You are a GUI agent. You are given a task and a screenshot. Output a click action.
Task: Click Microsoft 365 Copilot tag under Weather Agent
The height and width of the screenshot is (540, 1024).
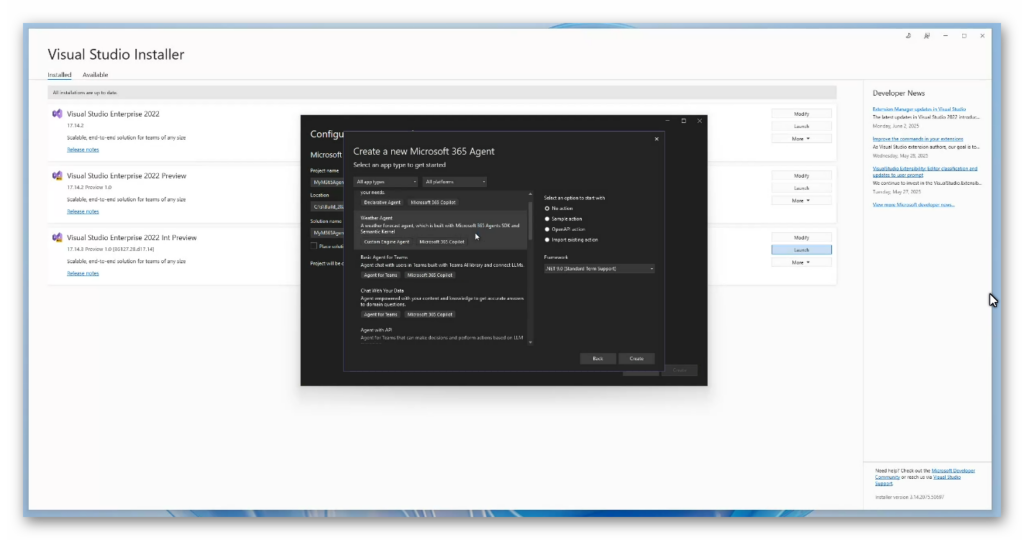pyautogui.click(x=442, y=242)
